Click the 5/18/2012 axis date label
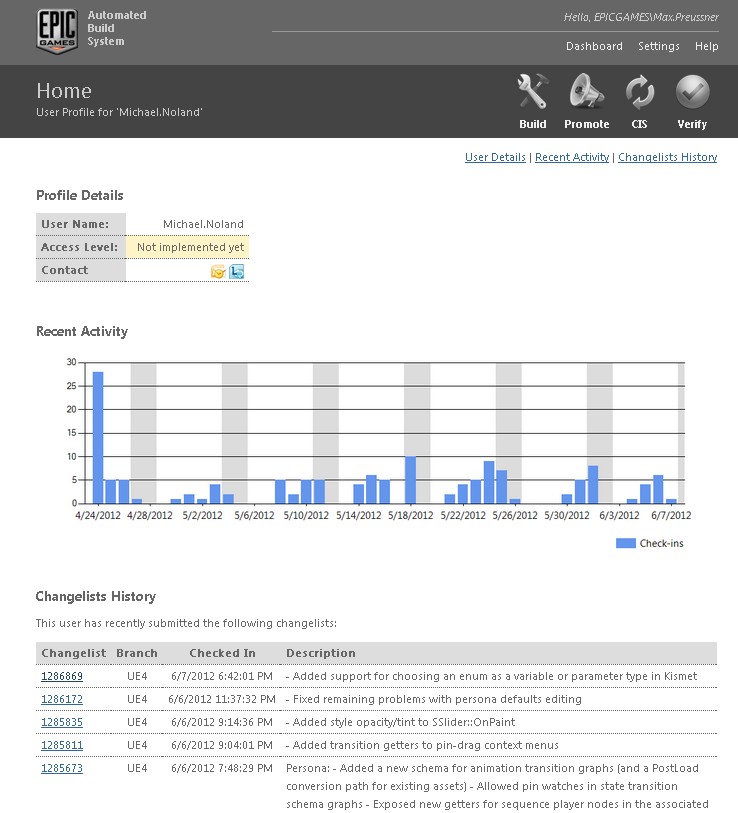 tap(410, 515)
